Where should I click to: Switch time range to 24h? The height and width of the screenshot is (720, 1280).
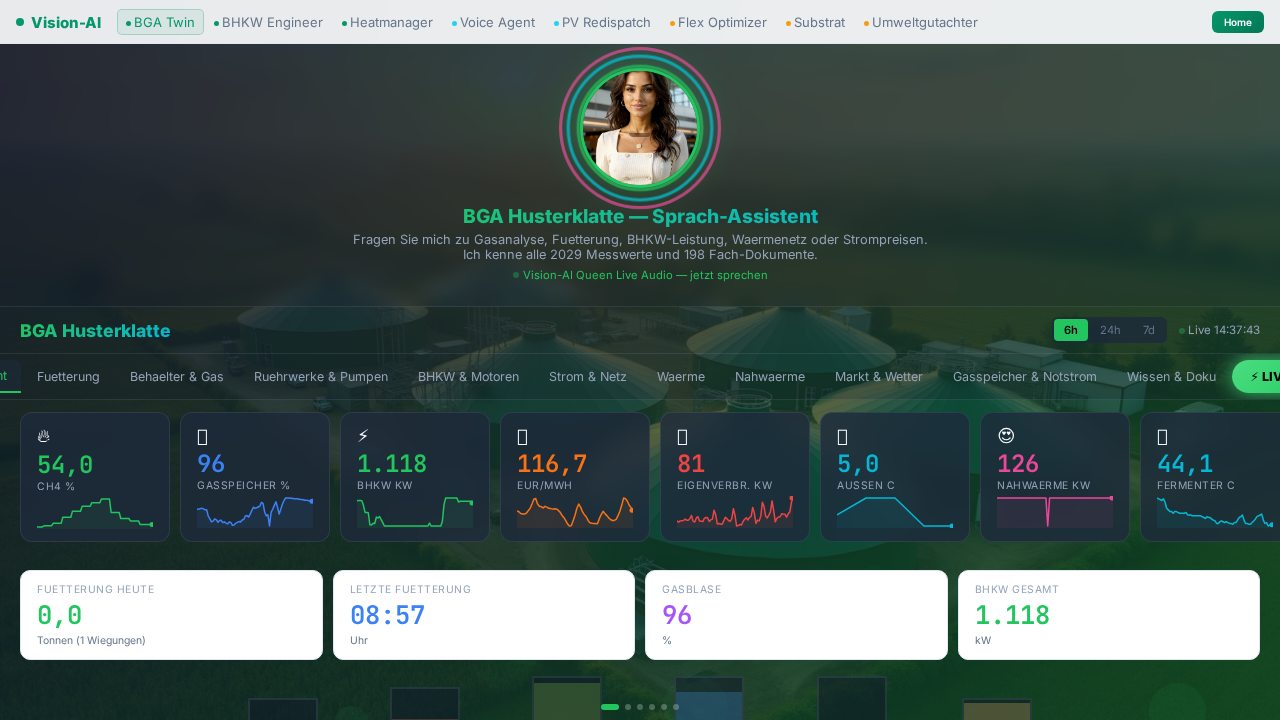pos(1110,330)
